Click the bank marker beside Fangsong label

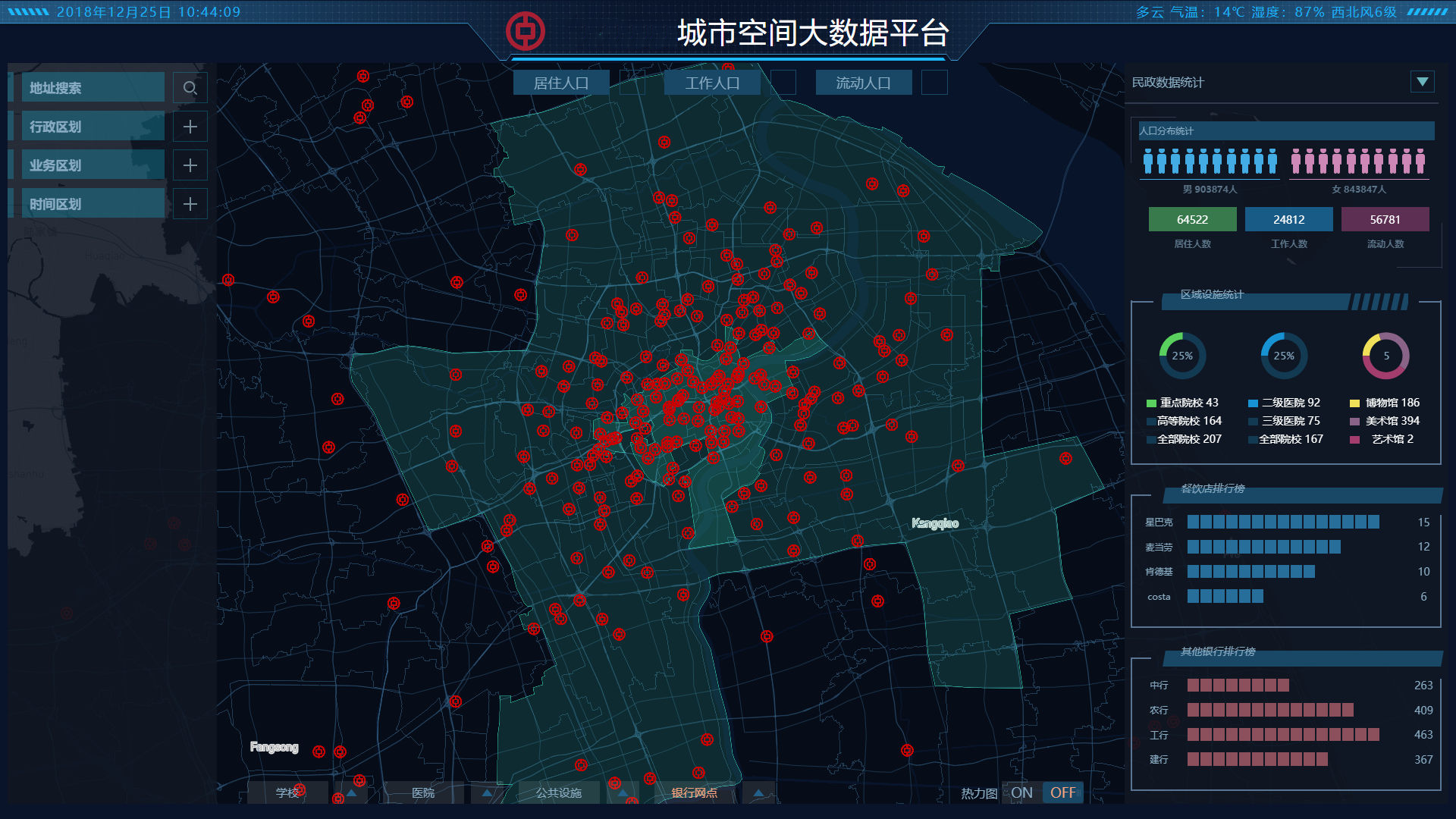click(x=319, y=752)
